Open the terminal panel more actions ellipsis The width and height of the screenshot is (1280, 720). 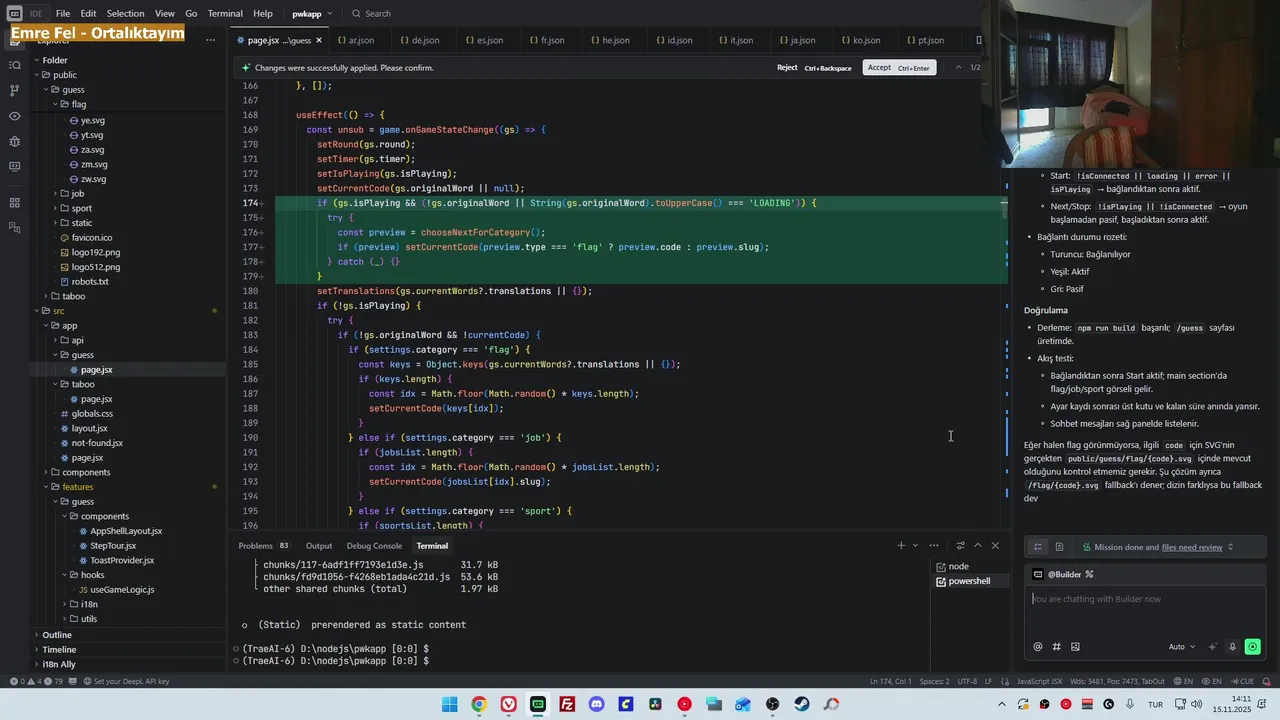(934, 546)
